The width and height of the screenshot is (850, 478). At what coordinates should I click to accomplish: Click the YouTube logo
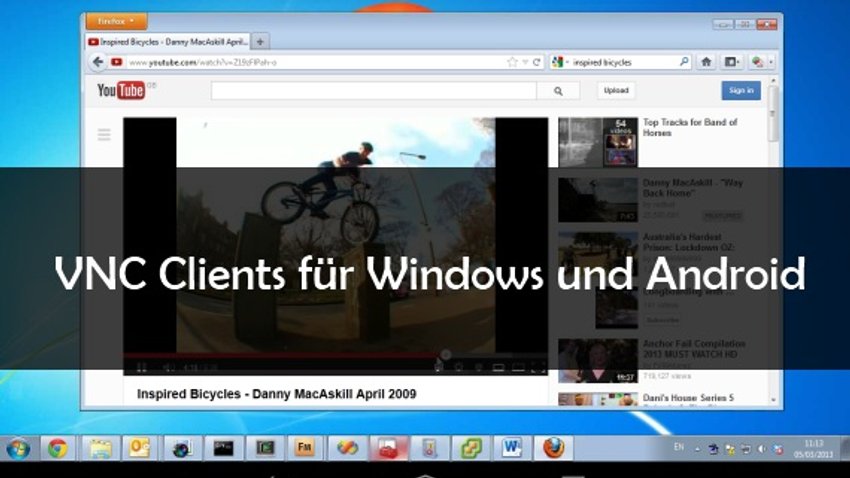point(121,90)
